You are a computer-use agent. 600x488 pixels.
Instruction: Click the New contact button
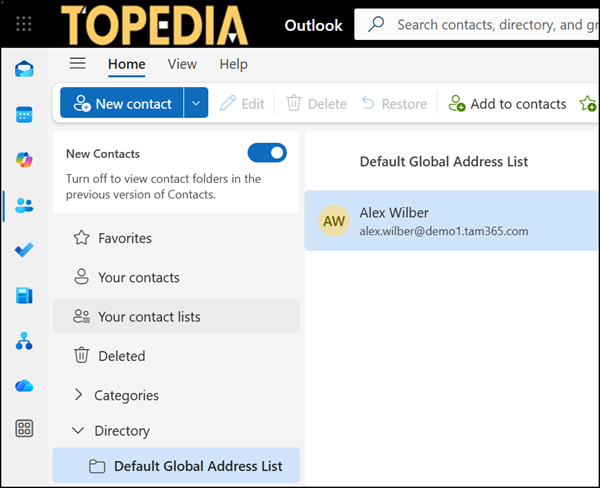(x=122, y=103)
